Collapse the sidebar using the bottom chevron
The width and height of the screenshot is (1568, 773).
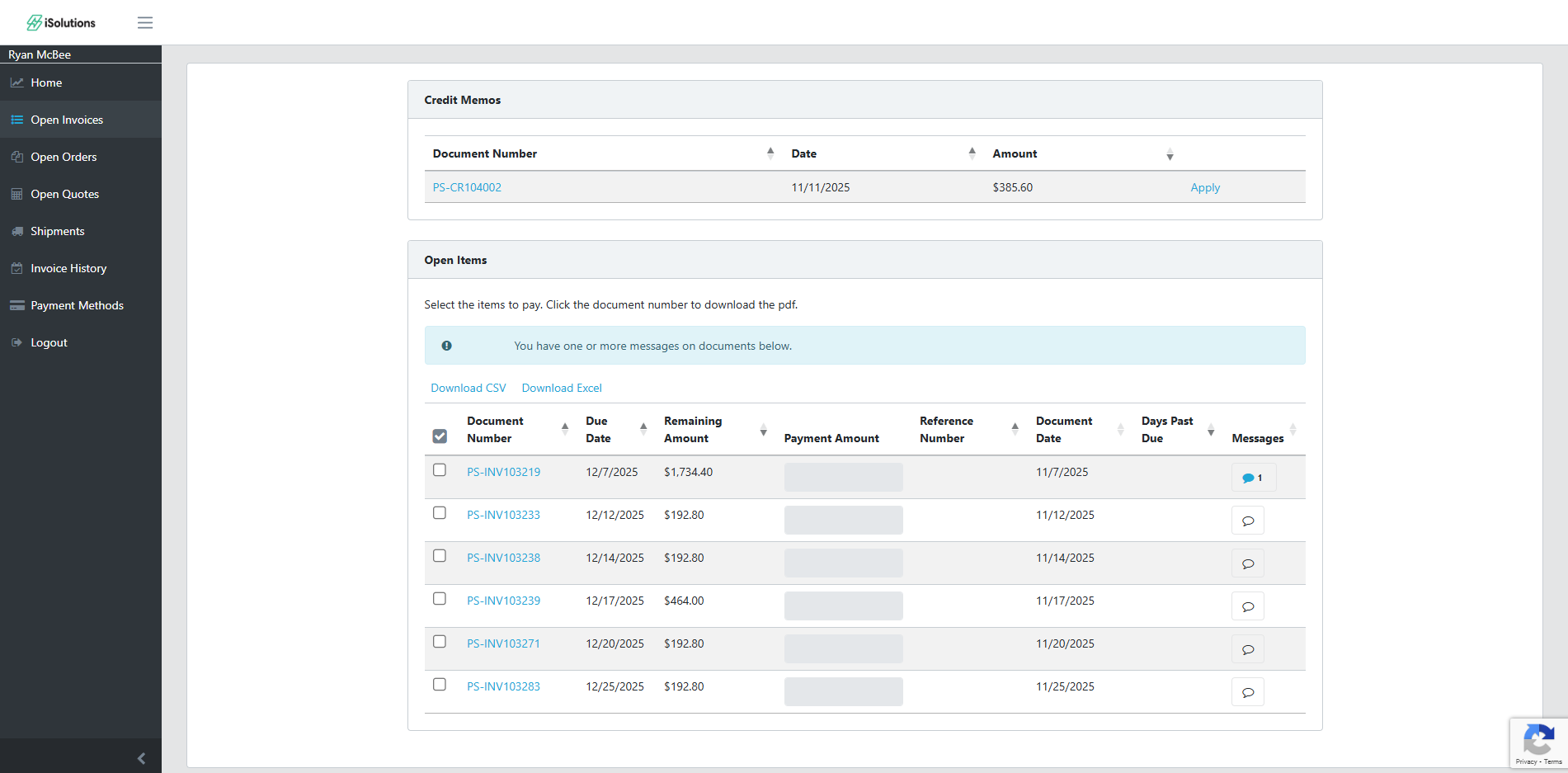140,757
